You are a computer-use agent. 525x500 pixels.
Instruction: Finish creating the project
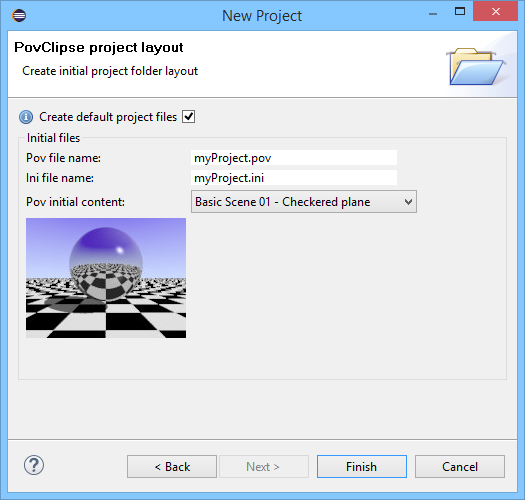362,467
